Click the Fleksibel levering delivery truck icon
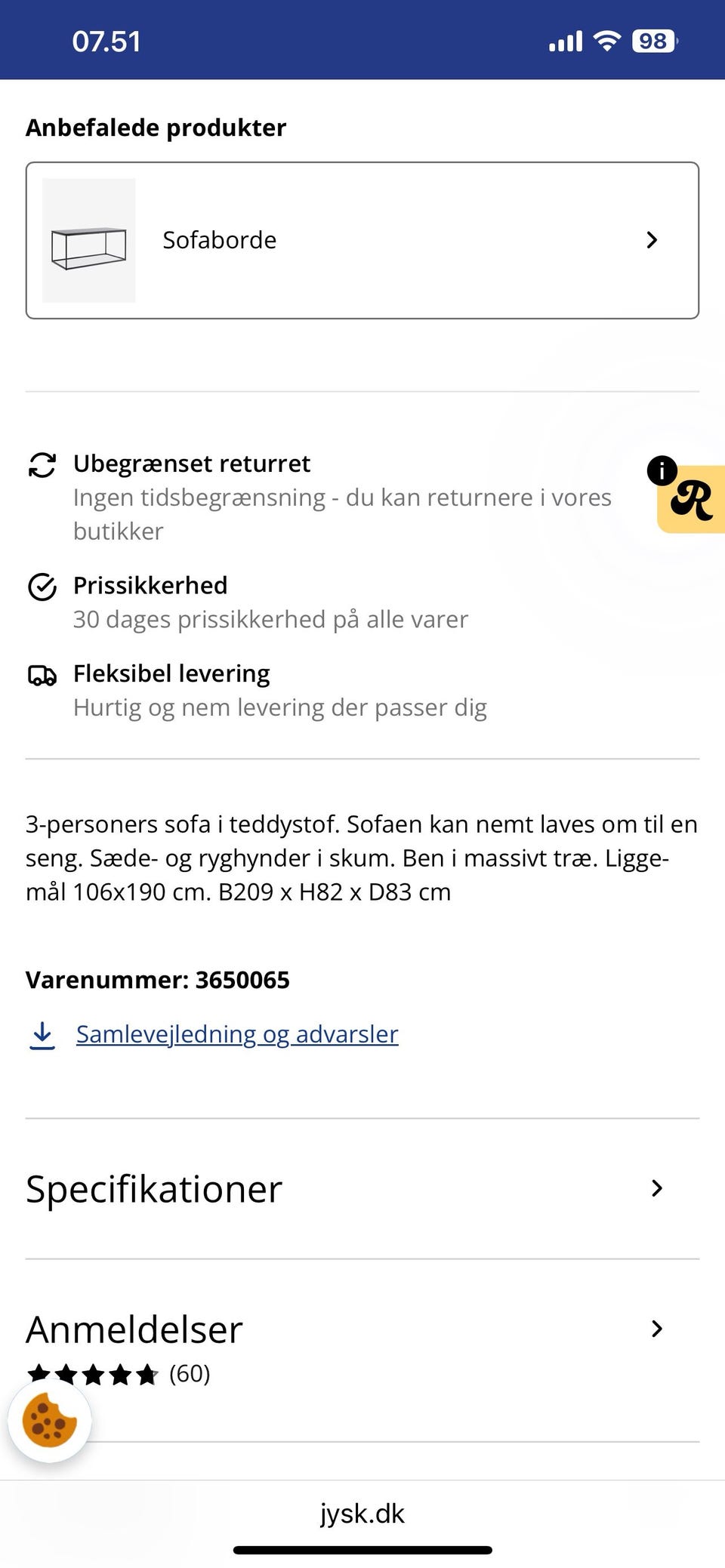The width and height of the screenshot is (725, 1568). [42, 676]
